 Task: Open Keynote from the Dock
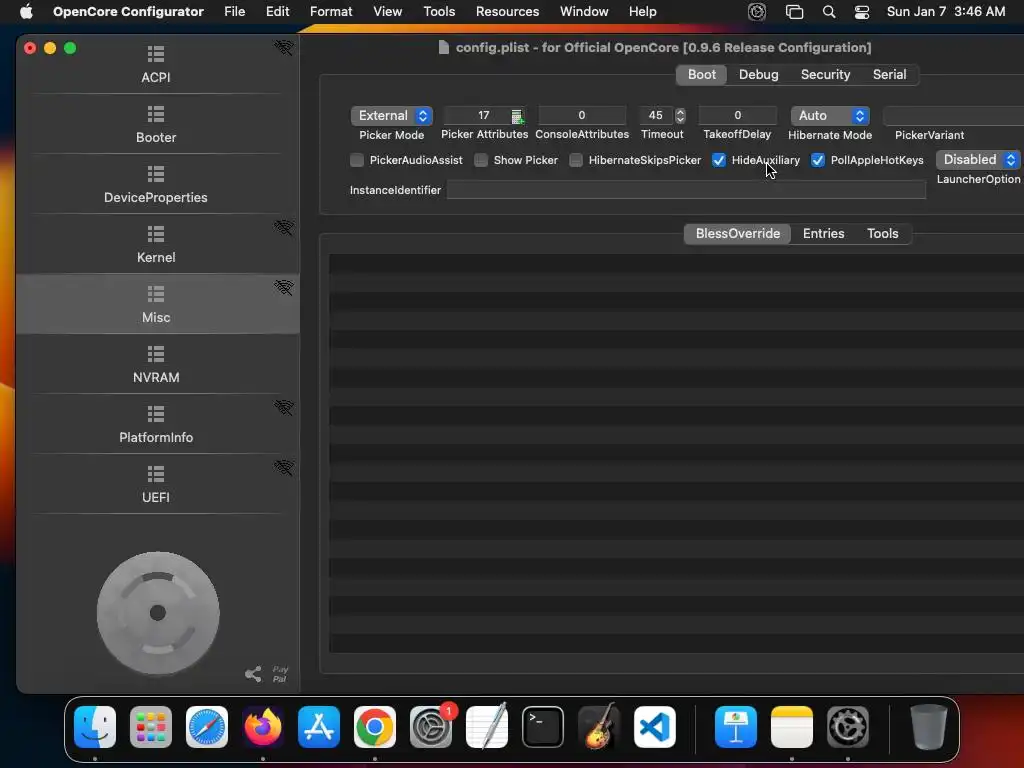[736, 727]
